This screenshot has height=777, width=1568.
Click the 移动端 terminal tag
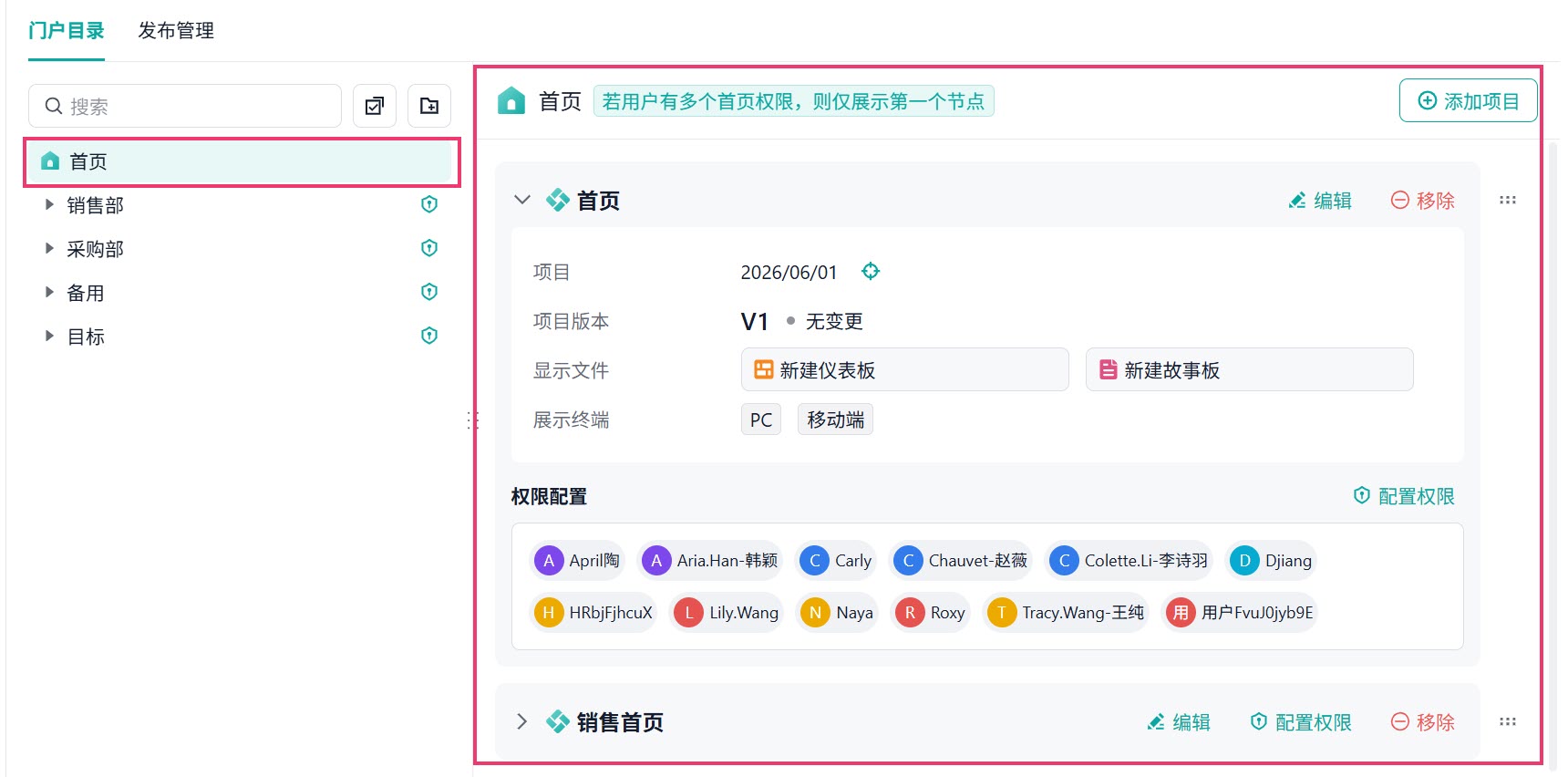click(836, 420)
